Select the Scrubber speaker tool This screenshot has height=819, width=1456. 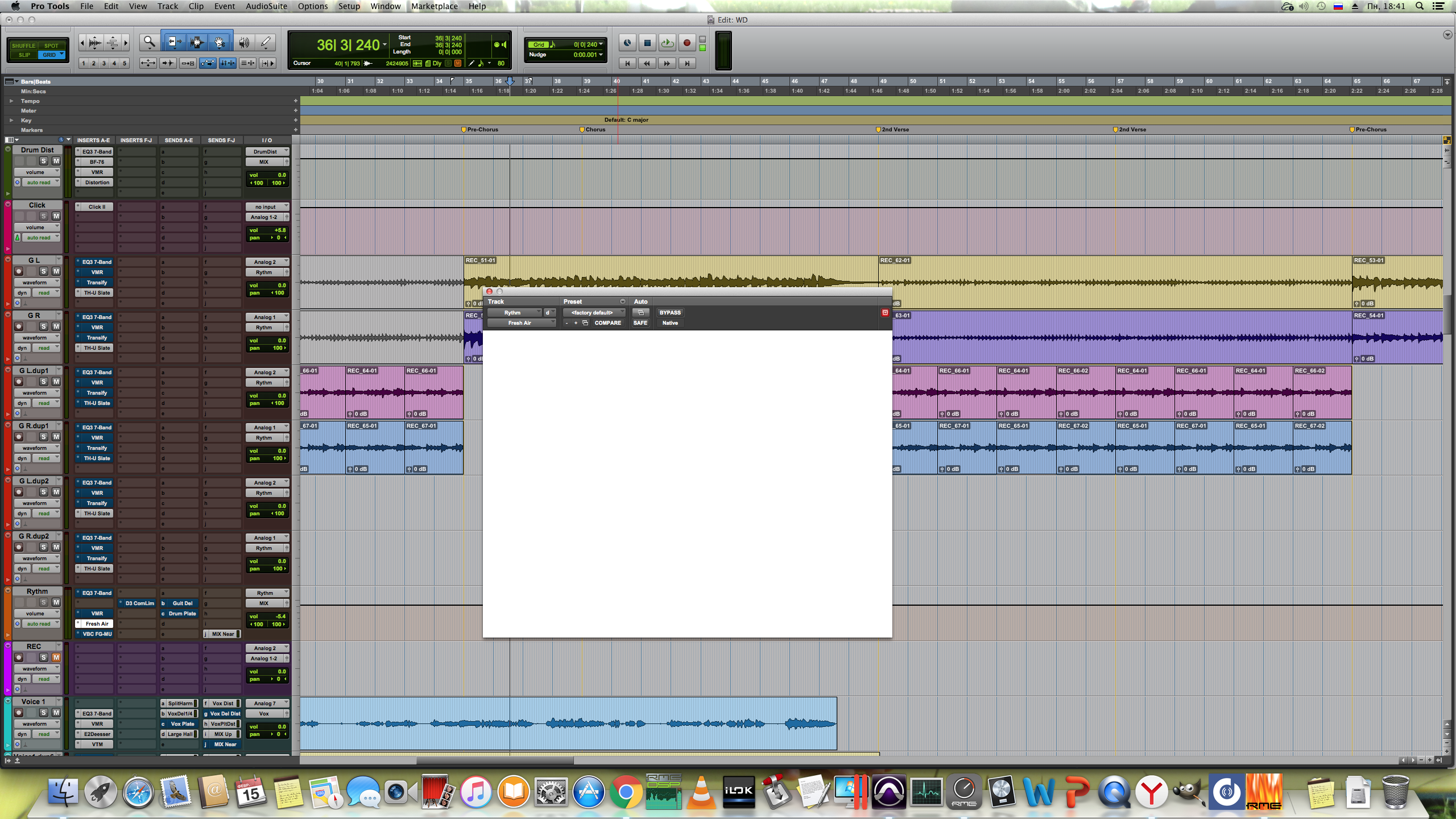(243, 42)
